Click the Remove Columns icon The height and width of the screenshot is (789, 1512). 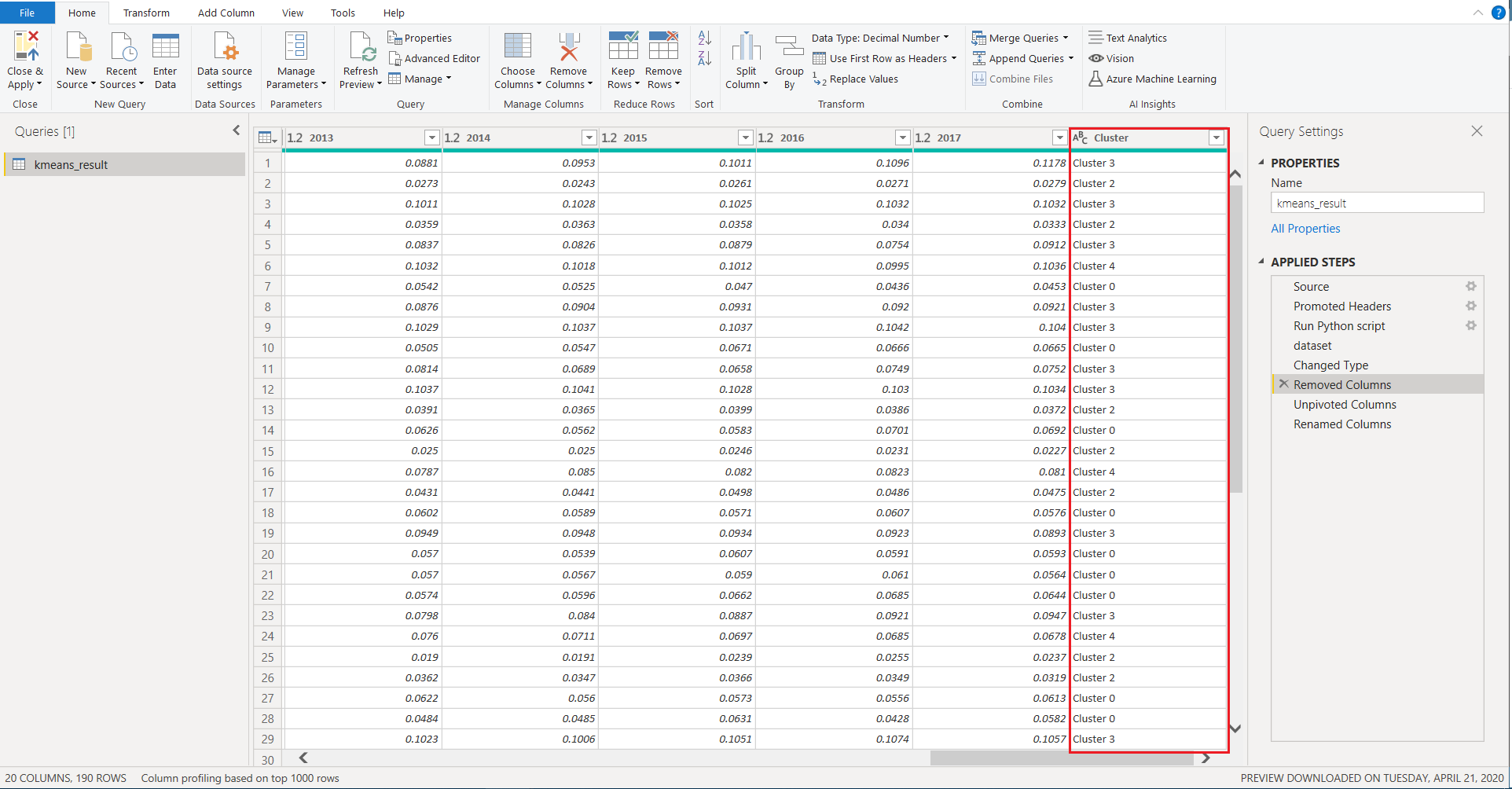pos(568,47)
